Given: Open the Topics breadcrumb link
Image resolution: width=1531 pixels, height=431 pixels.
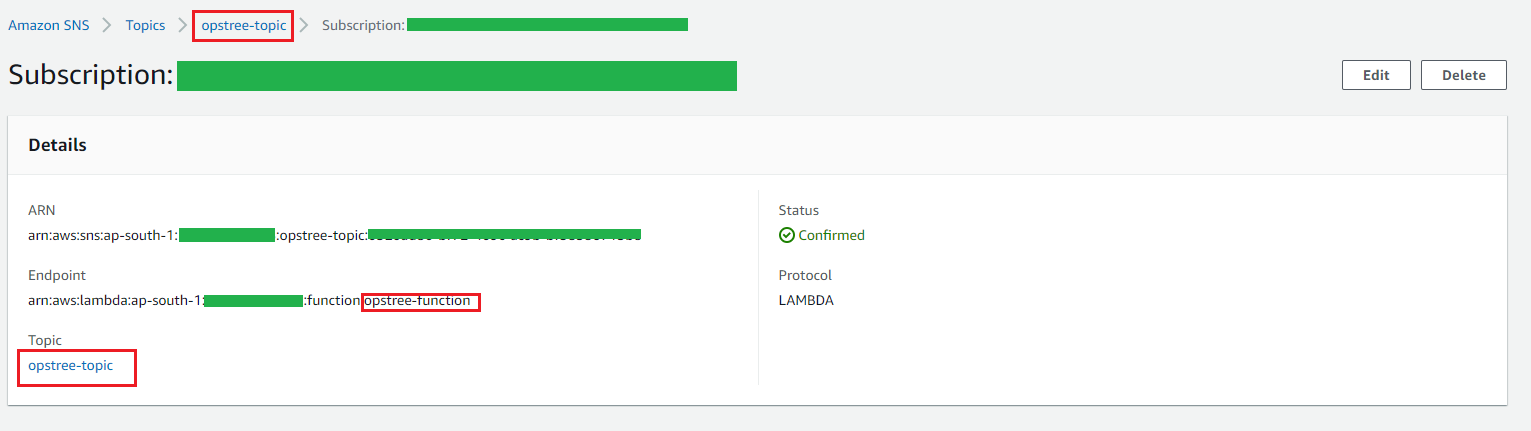Looking at the screenshot, I should click(x=145, y=25).
